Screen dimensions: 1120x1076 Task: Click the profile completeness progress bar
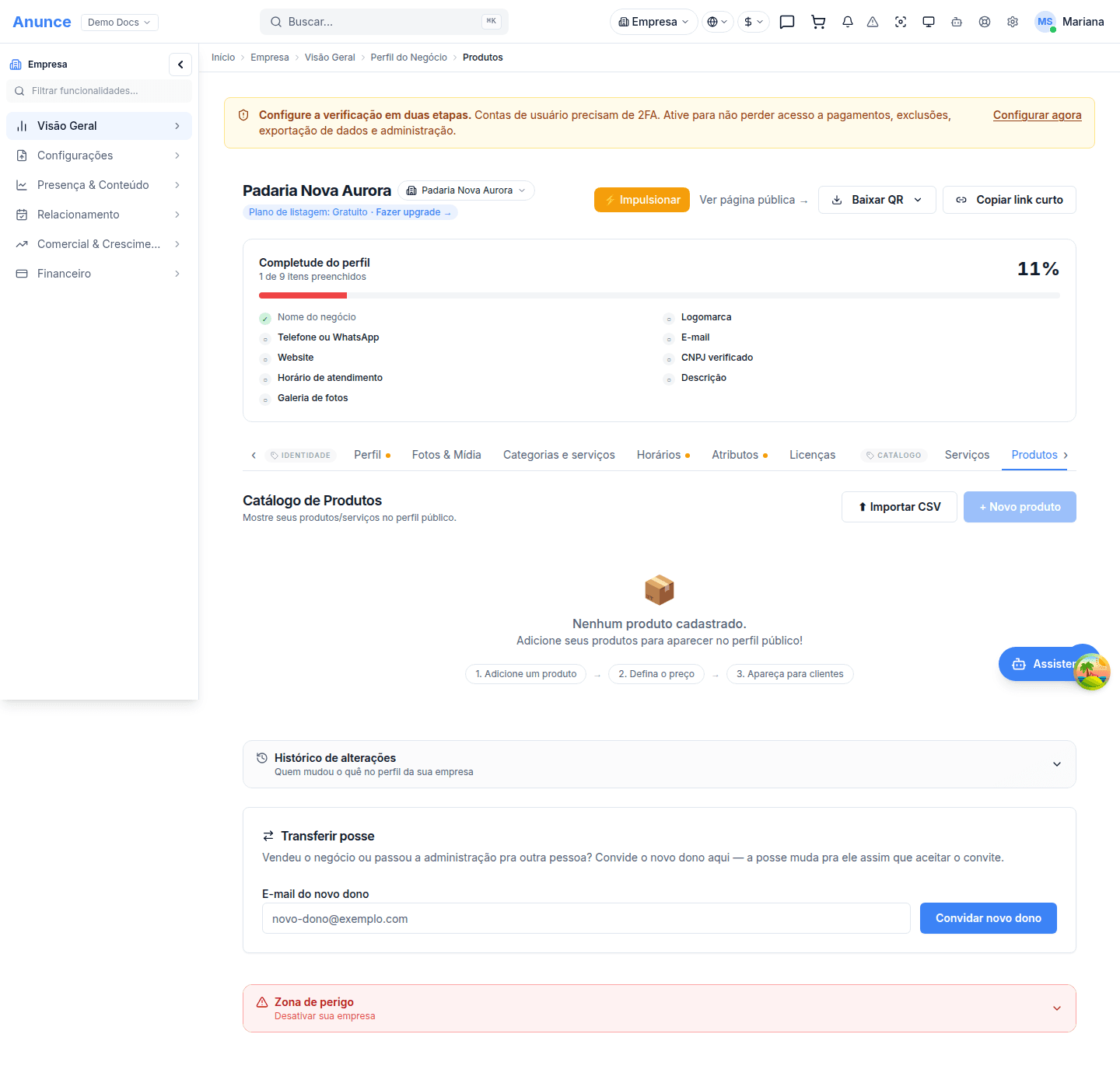tap(660, 295)
